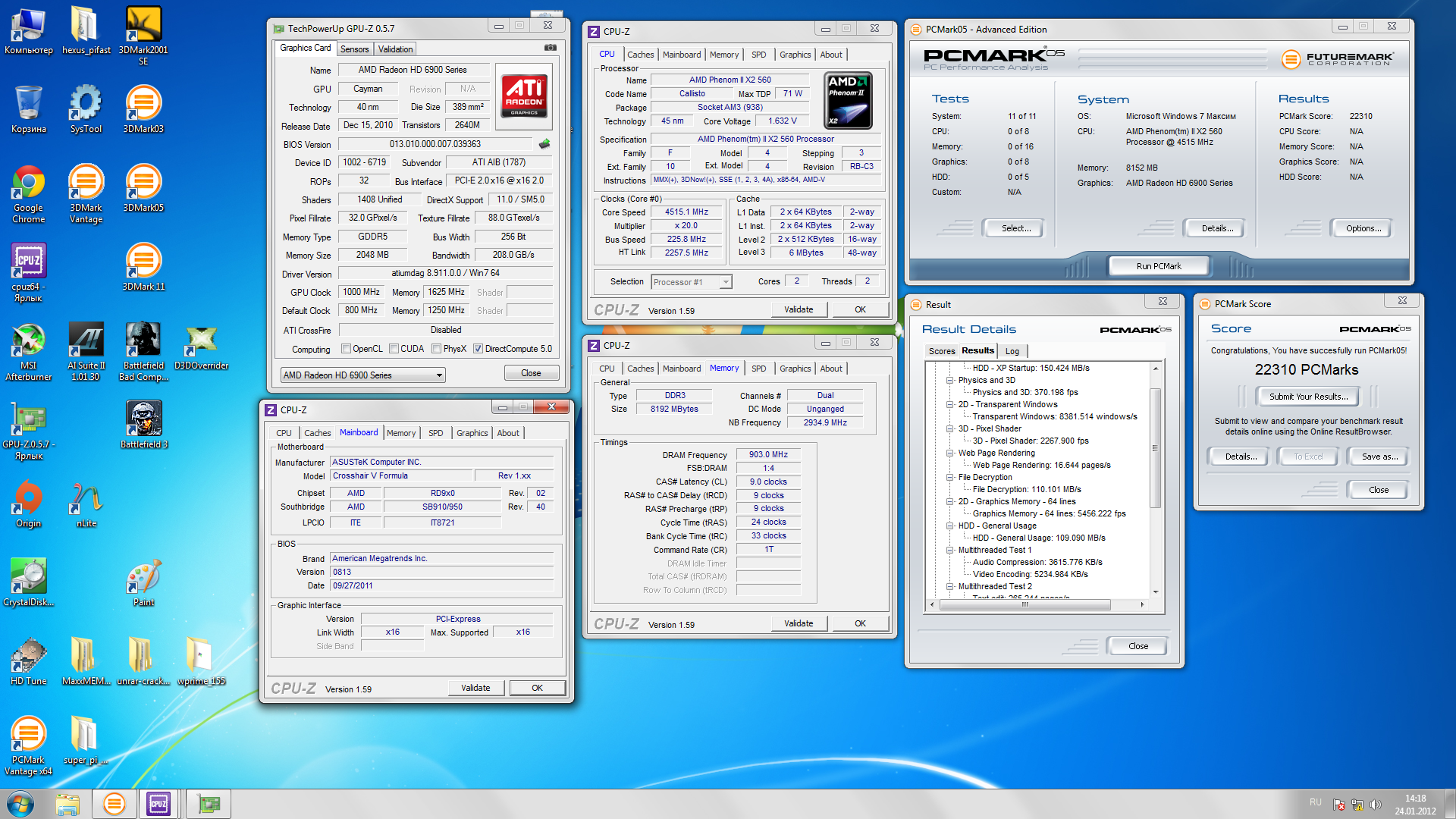Open MSI Afterburner desktop icon
The height and width of the screenshot is (819, 1456).
(29, 351)
